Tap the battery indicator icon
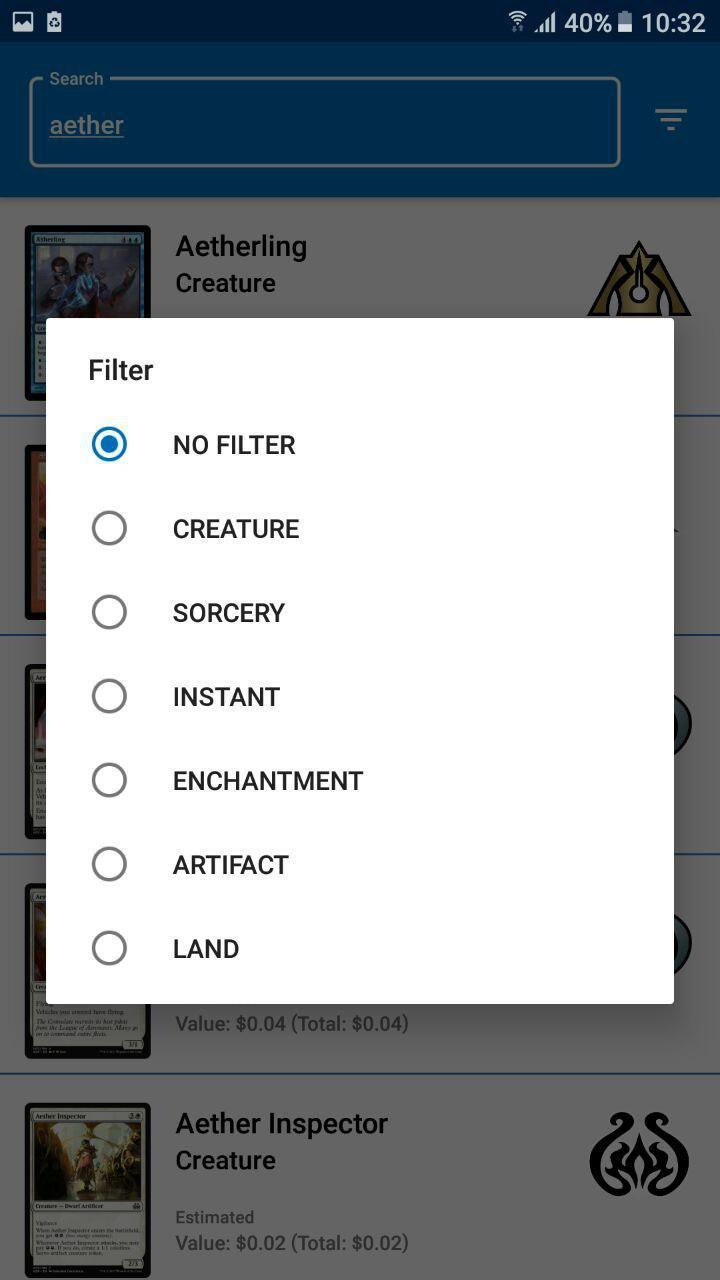The height and width of the screenshot is (1280, 720). point(625,22)
